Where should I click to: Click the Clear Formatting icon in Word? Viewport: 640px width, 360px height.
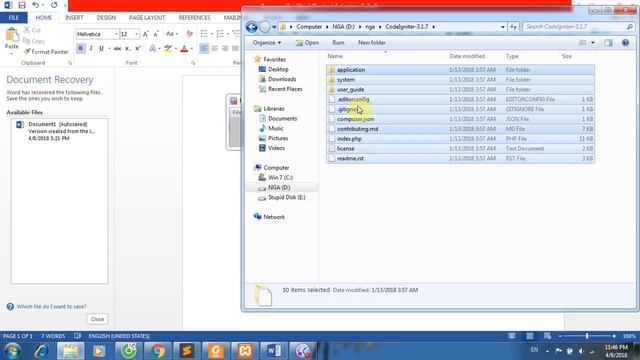(x=189, y=34)
